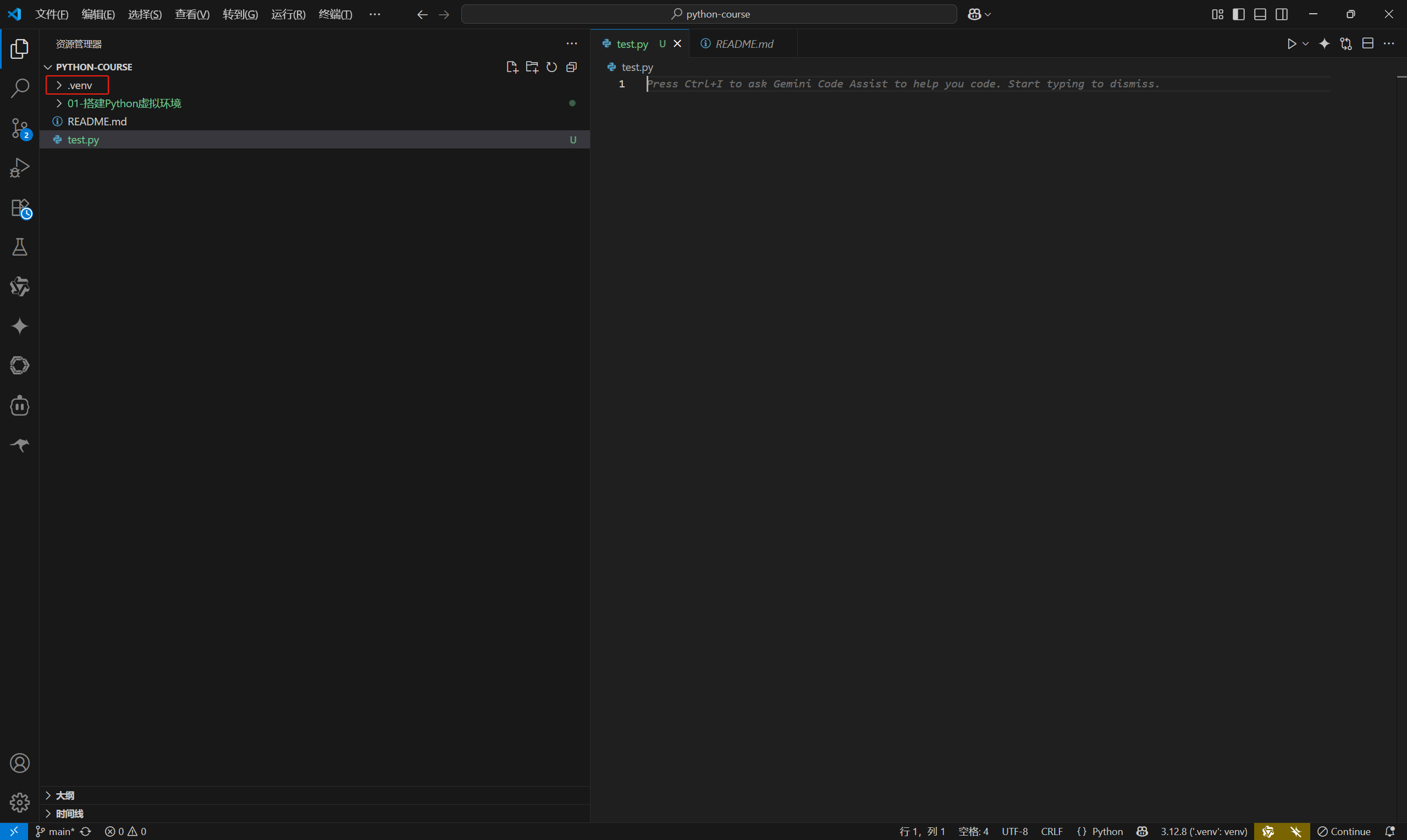Open the 终端(T) menu
1407x840 pixels.
tap(335, 14)
